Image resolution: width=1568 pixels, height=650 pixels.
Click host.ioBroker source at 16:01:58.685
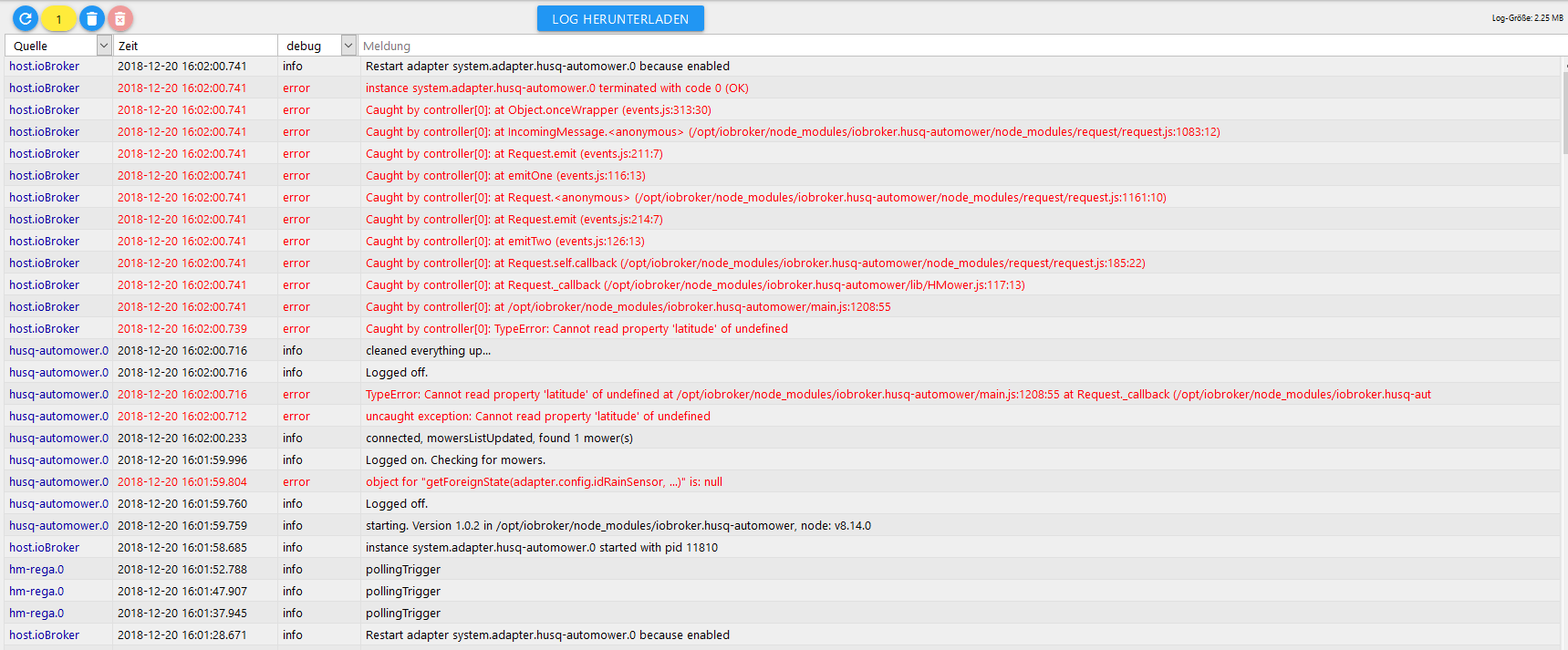pos(45,548)
